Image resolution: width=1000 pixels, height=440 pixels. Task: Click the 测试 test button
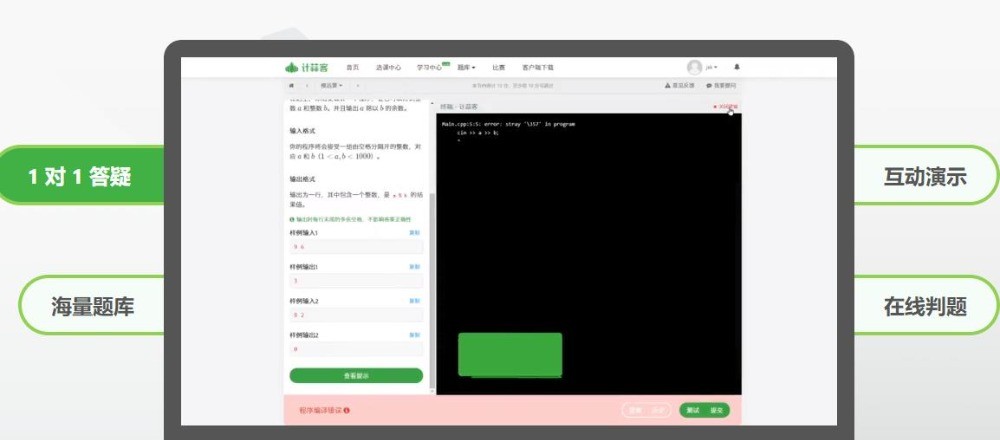693,411
